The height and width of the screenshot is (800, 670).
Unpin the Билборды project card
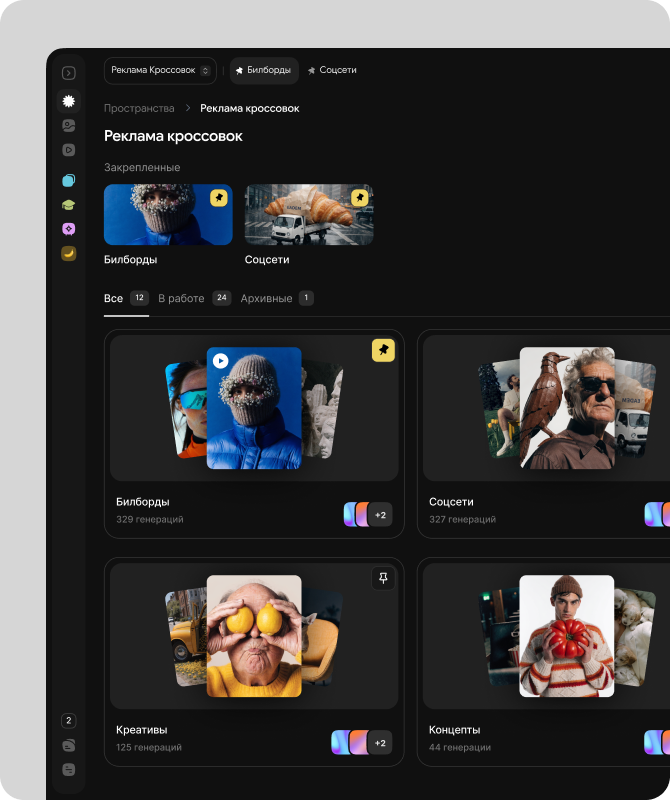pos(384,350)
